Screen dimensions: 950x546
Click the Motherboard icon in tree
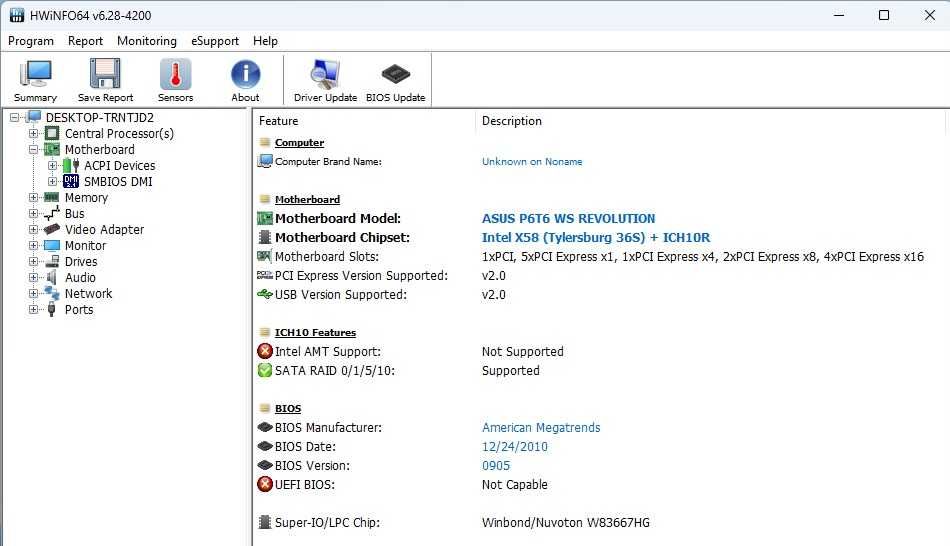pyautogui.click(x=52, y=149)
